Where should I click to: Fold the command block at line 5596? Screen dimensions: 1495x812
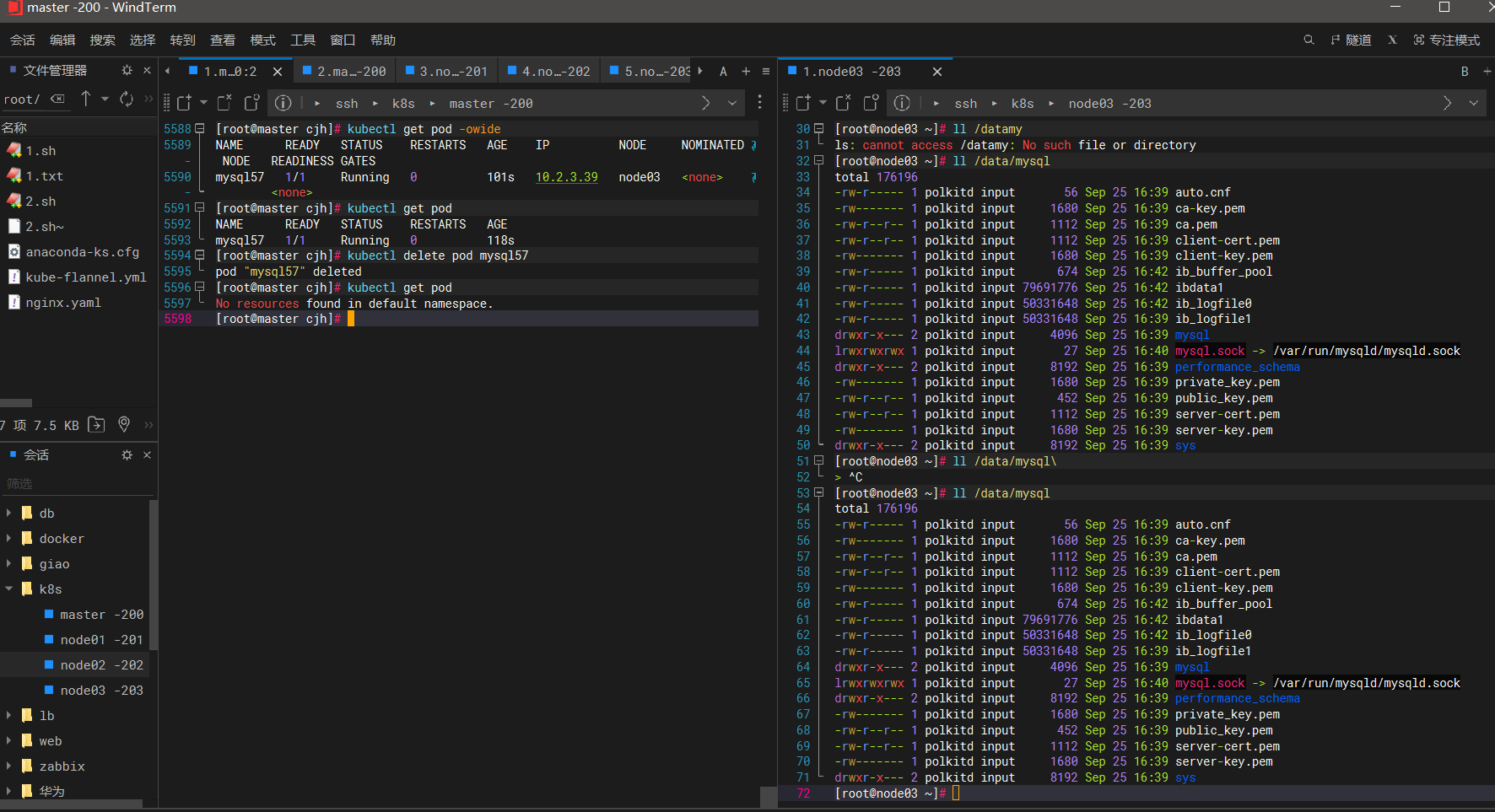[200, 288]
